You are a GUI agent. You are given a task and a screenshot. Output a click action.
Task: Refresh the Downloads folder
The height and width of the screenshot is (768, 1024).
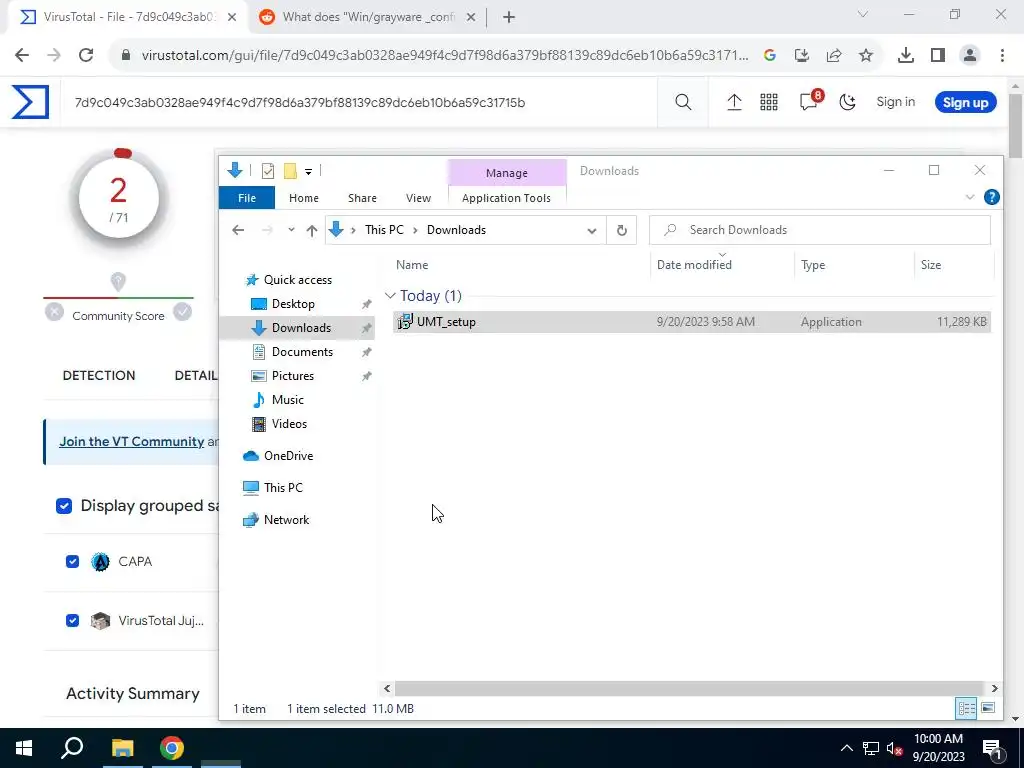pyautogui.click(x=622, y=231)
